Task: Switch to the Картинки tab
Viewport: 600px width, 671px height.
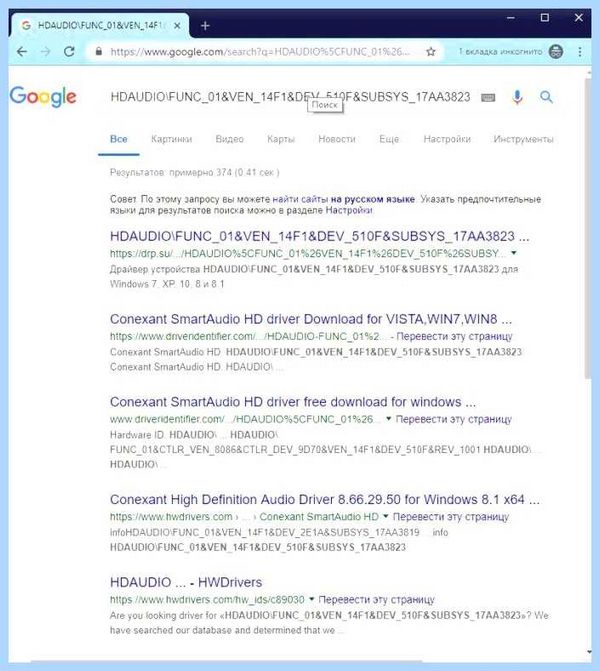Action: coord(171,139)
